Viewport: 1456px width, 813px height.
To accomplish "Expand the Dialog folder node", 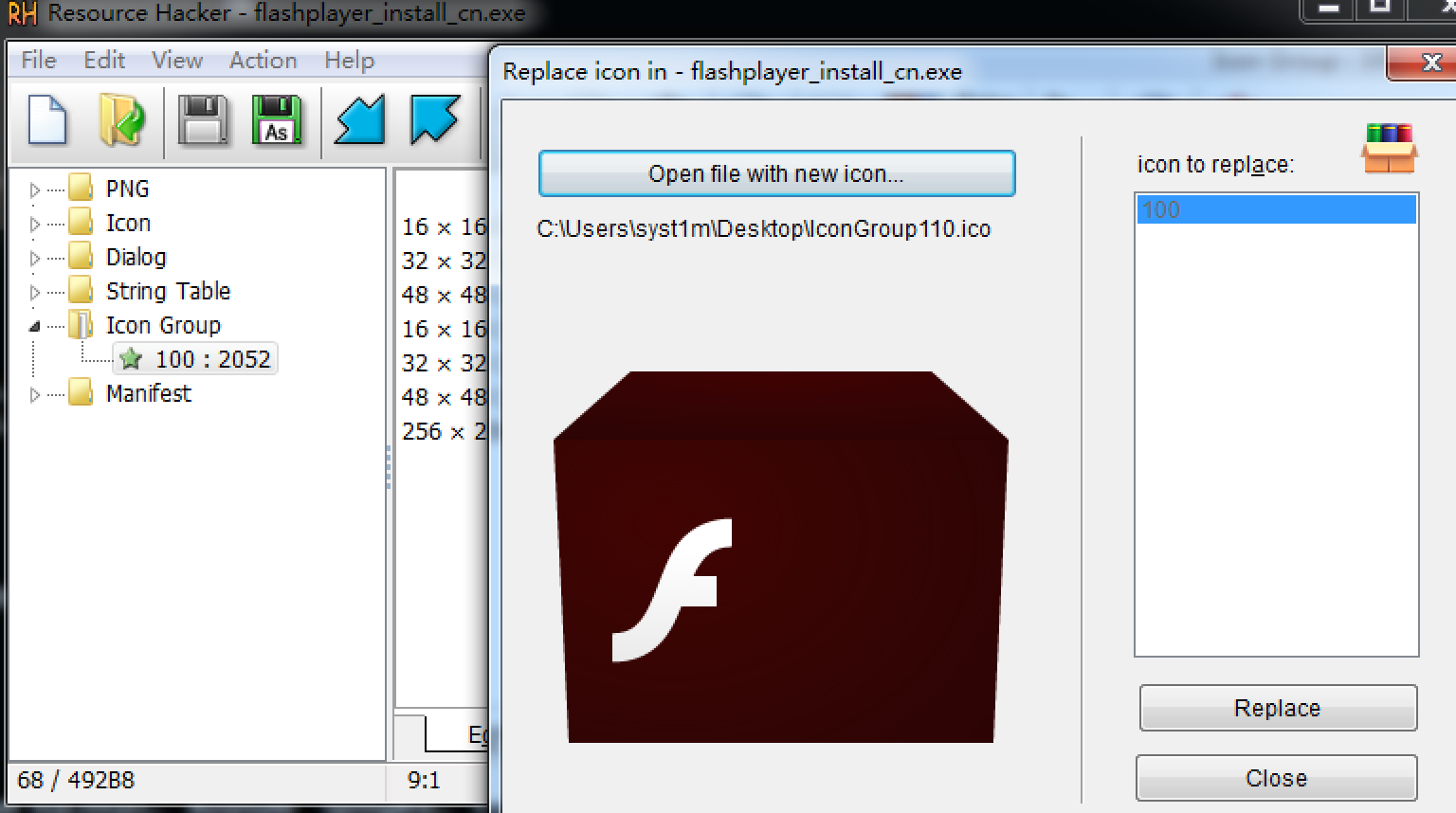I will point(35,258).
